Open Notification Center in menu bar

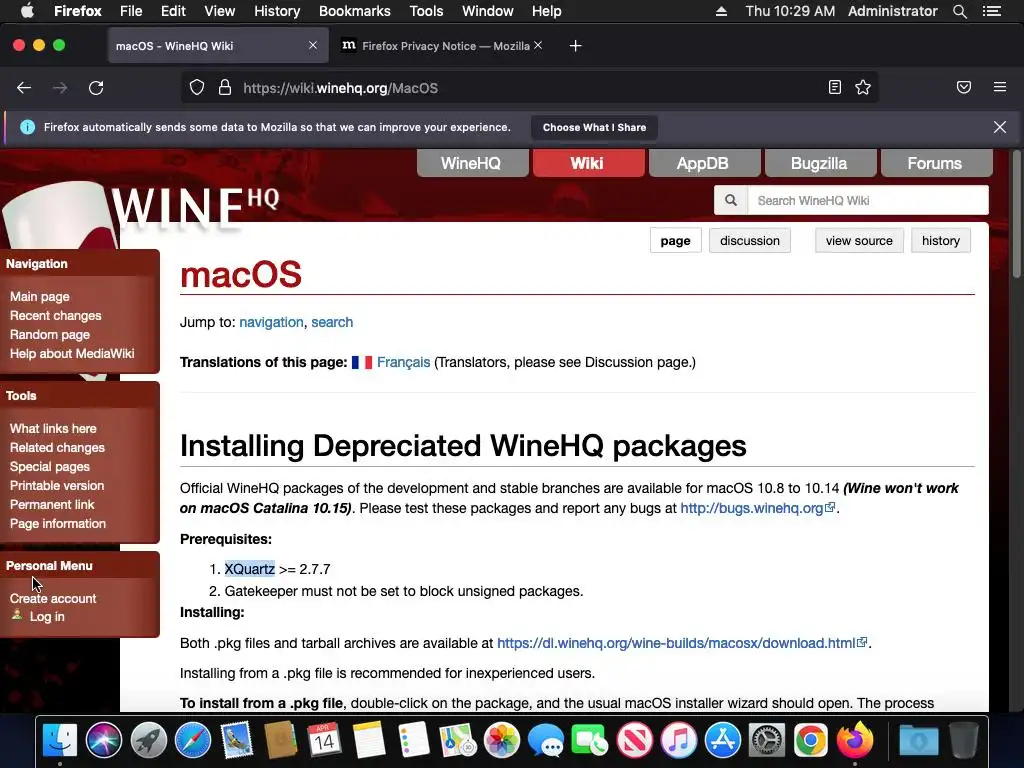pos(992,11)
